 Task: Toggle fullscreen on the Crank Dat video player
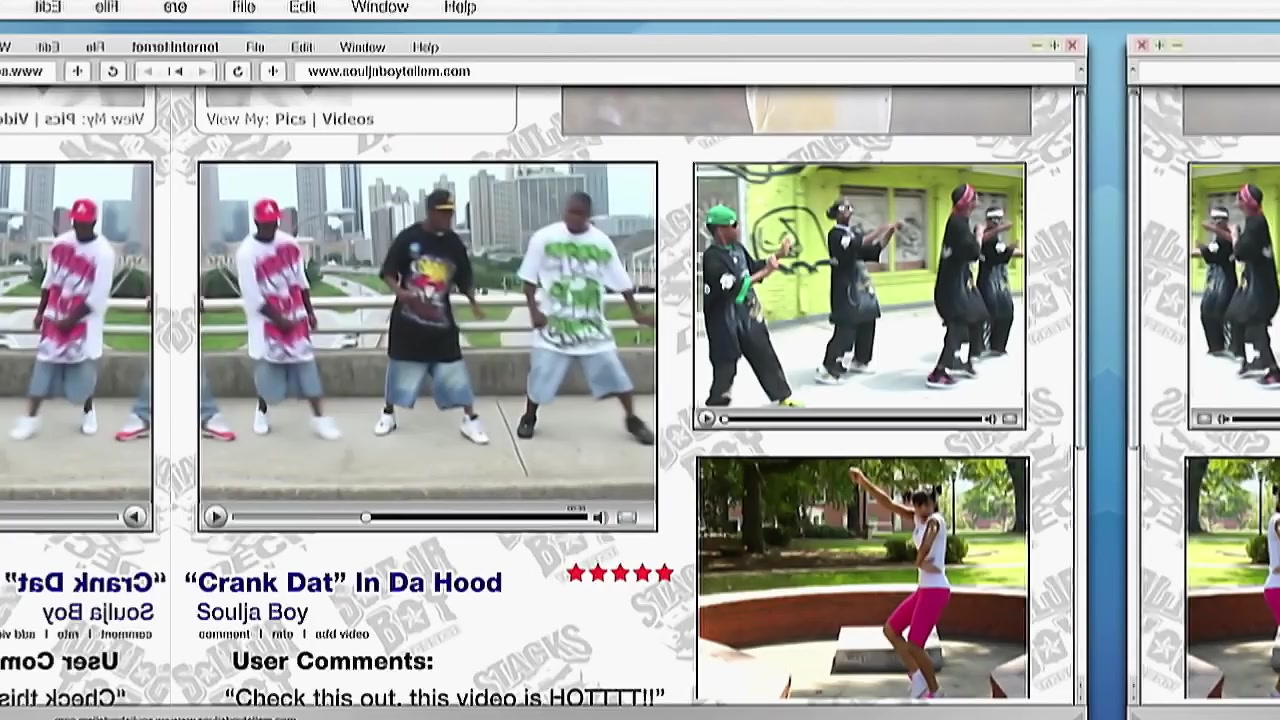pos(627,517)
